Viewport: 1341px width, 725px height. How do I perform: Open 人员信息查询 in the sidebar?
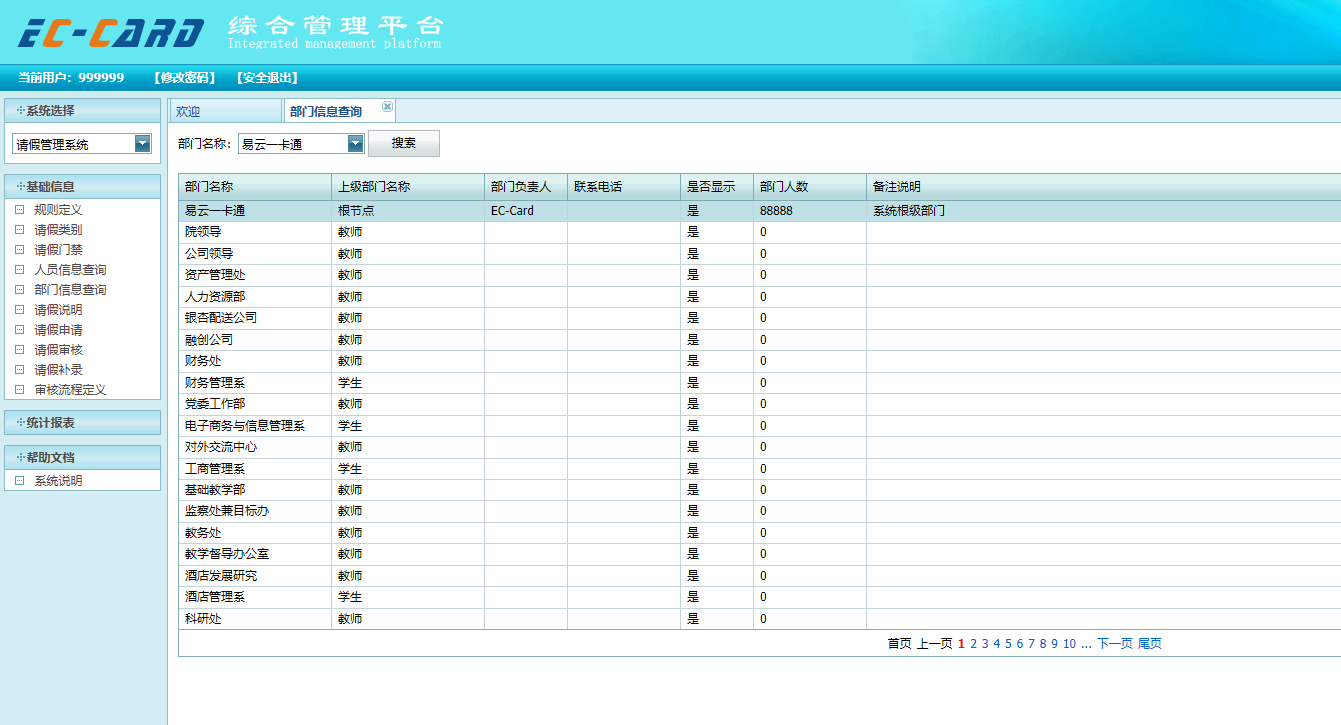(x=70, y=270)
